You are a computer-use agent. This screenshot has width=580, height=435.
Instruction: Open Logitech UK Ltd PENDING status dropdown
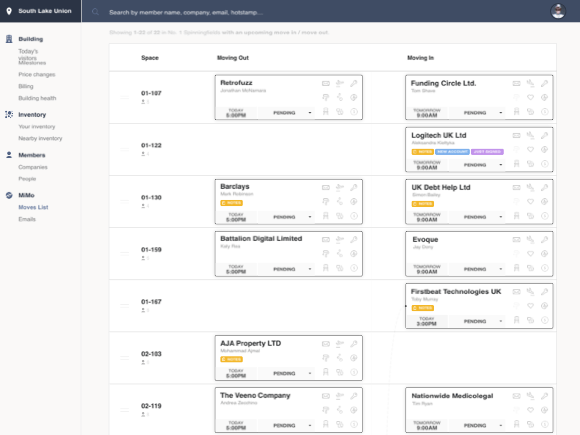[x=477, y=165]
